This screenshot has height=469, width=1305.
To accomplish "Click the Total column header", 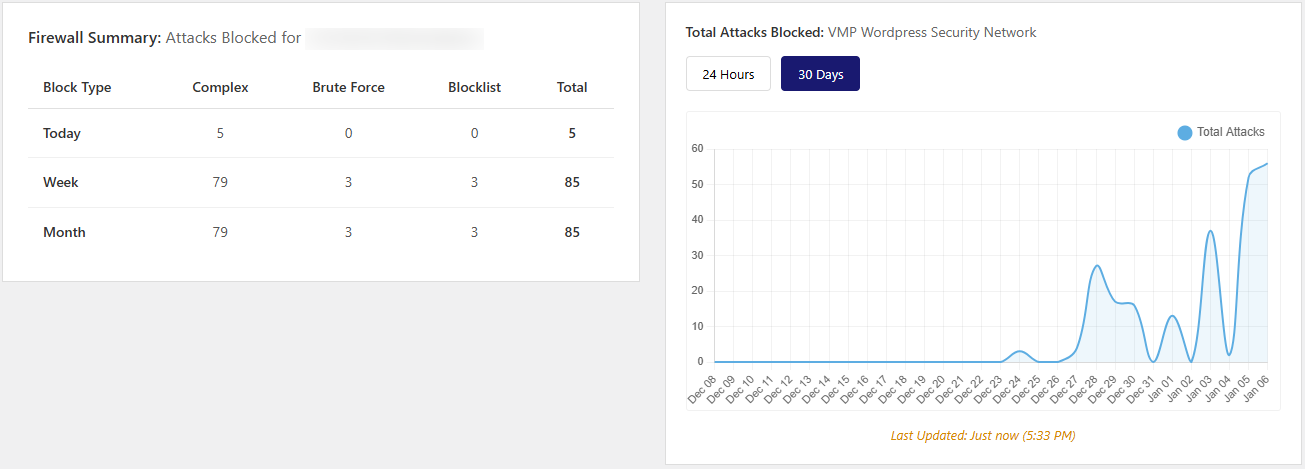I will click(572, 87).
